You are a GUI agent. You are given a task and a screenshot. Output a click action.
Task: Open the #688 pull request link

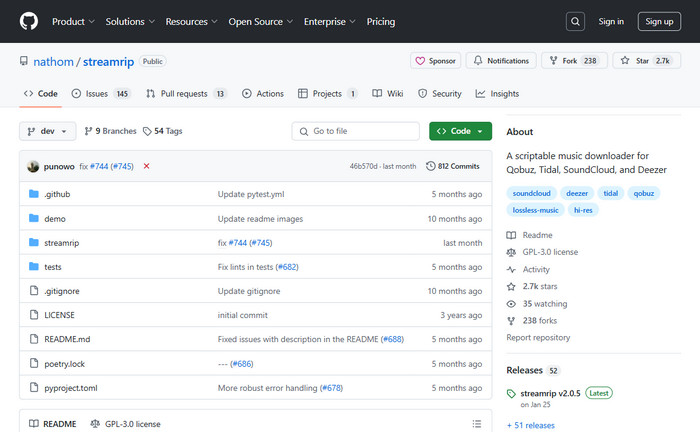392,339
